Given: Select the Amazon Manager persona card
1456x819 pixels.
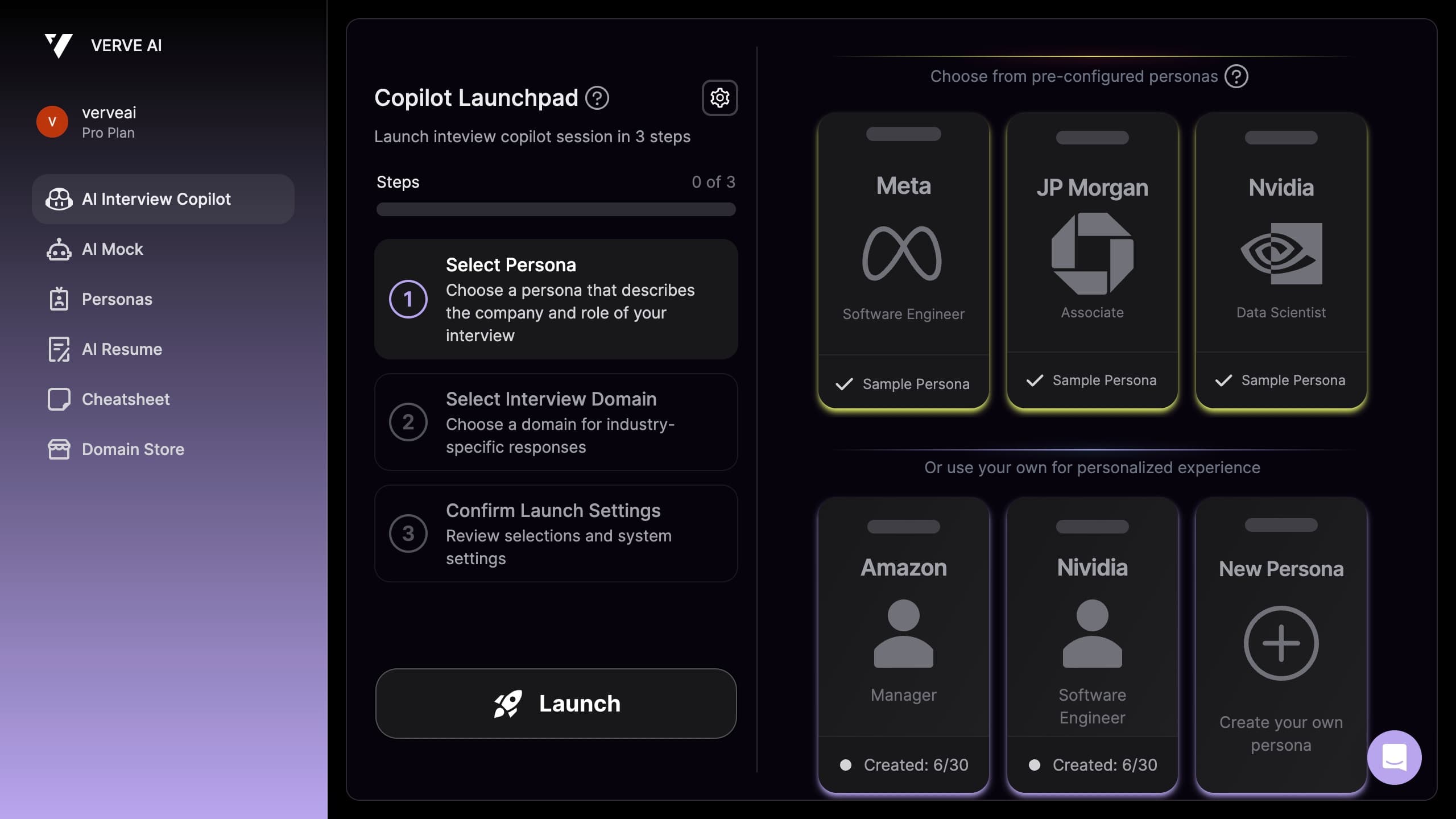Looking at the screenshot, I should 904,645.
